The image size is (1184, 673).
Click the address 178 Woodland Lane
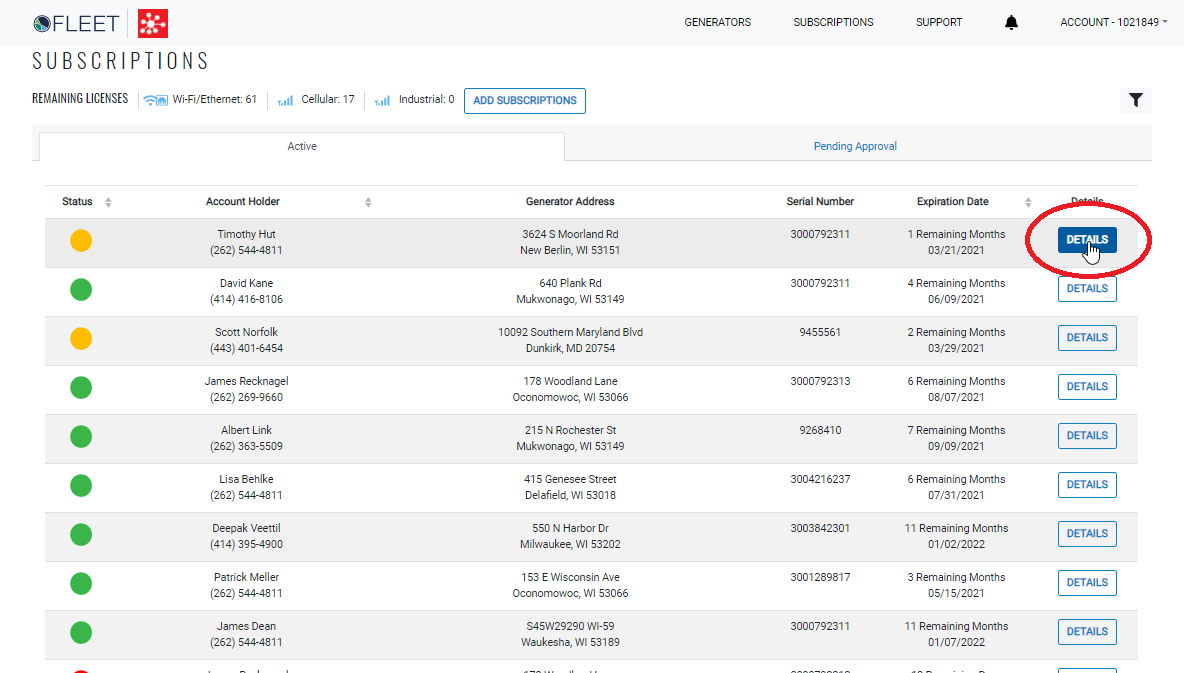pos(570,381)
